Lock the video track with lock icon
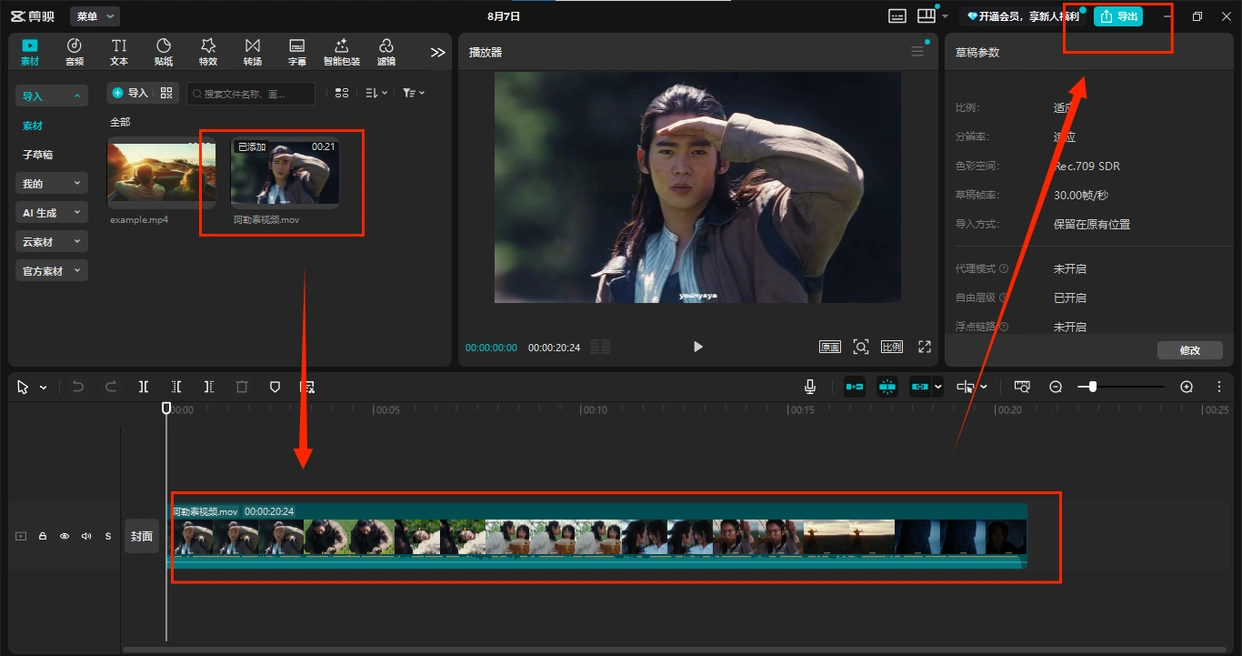The width and height of the screenshot is (1242, 656). click(42, 536)
